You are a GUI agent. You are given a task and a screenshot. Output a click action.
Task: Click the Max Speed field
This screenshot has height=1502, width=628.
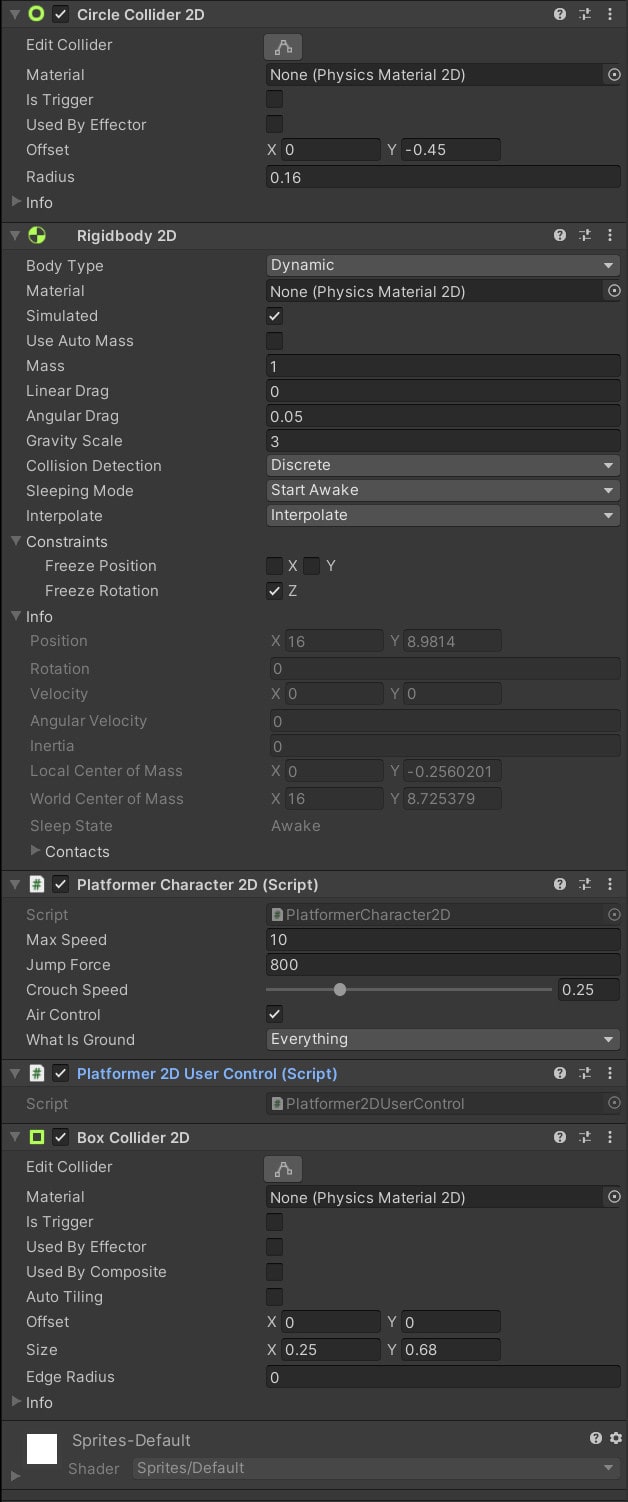coord(443,940)
